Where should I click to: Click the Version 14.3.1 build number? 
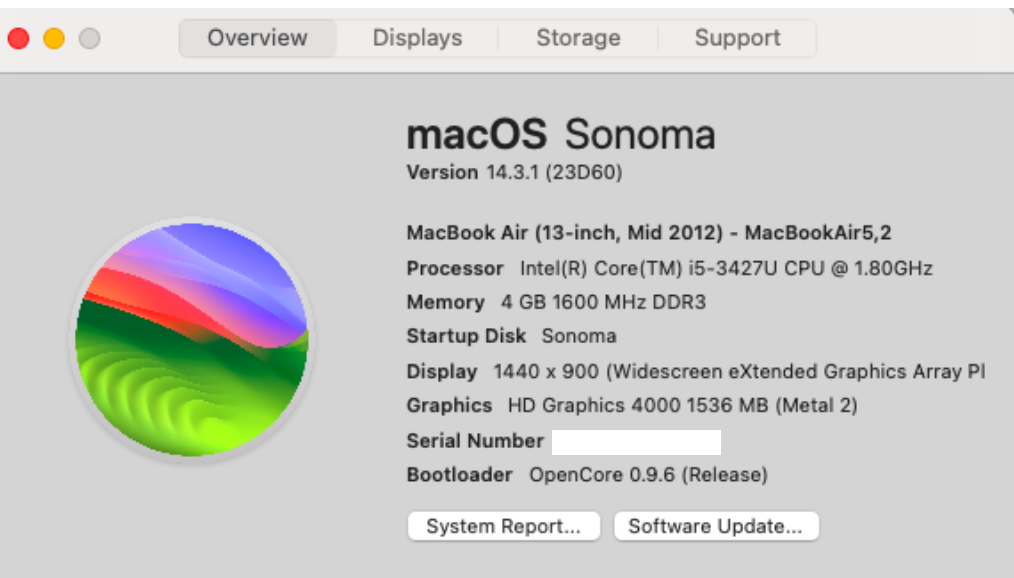pos(553,172)
